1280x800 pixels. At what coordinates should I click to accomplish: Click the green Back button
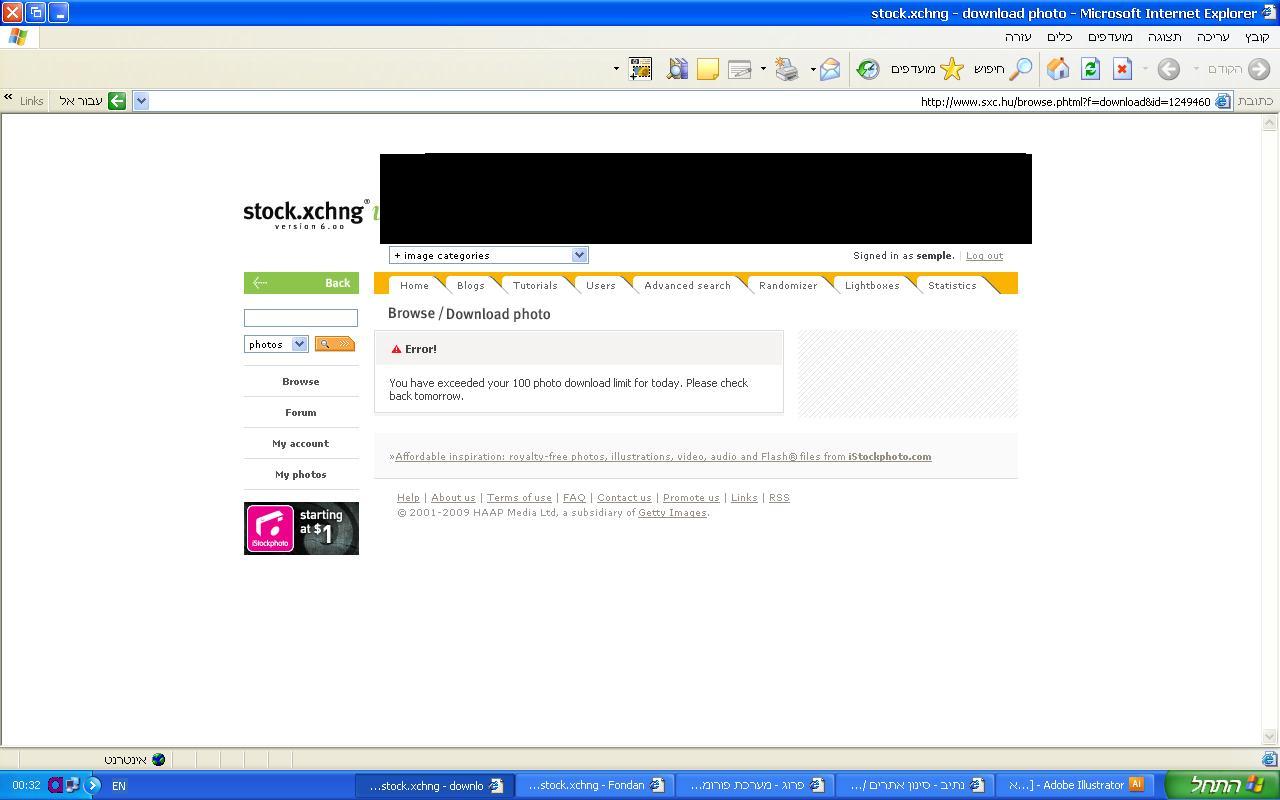click(x=301, y=283)
